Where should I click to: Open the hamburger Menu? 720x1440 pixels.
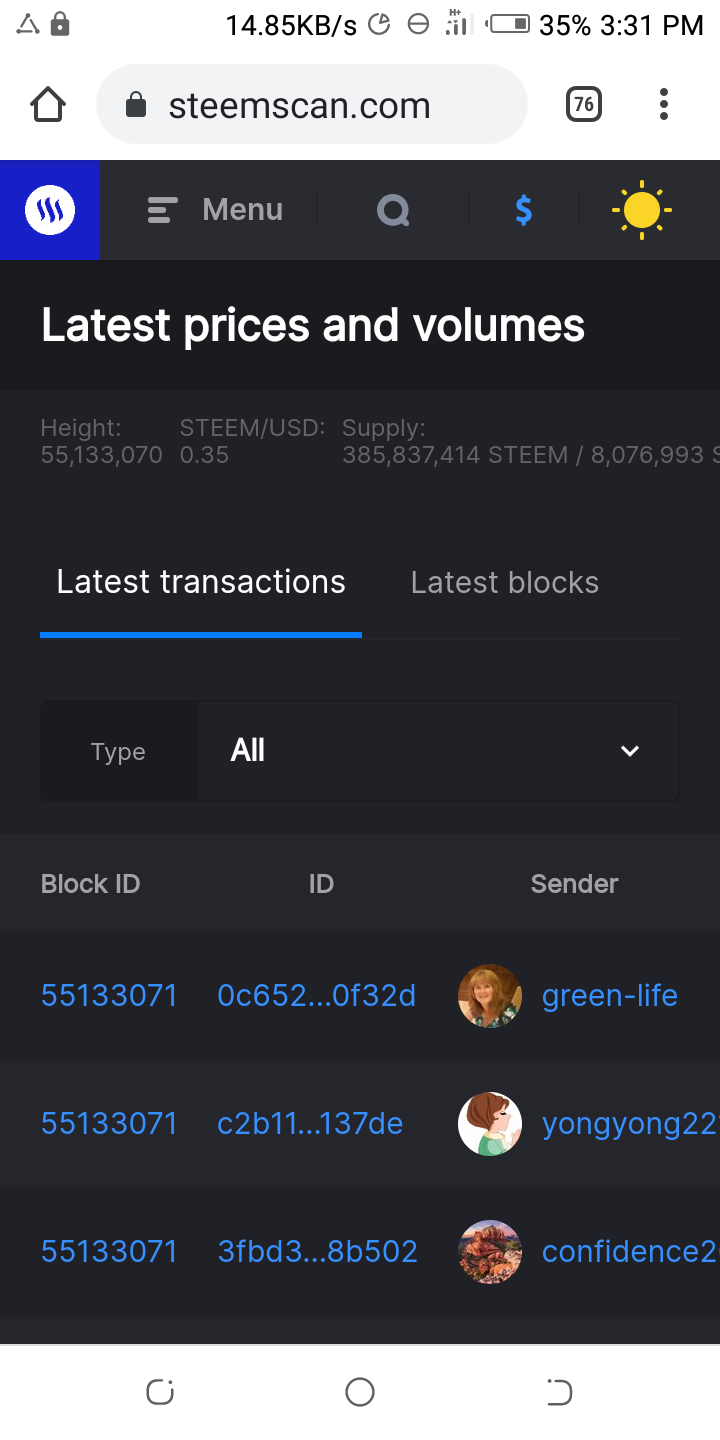[x=215, y=210]
